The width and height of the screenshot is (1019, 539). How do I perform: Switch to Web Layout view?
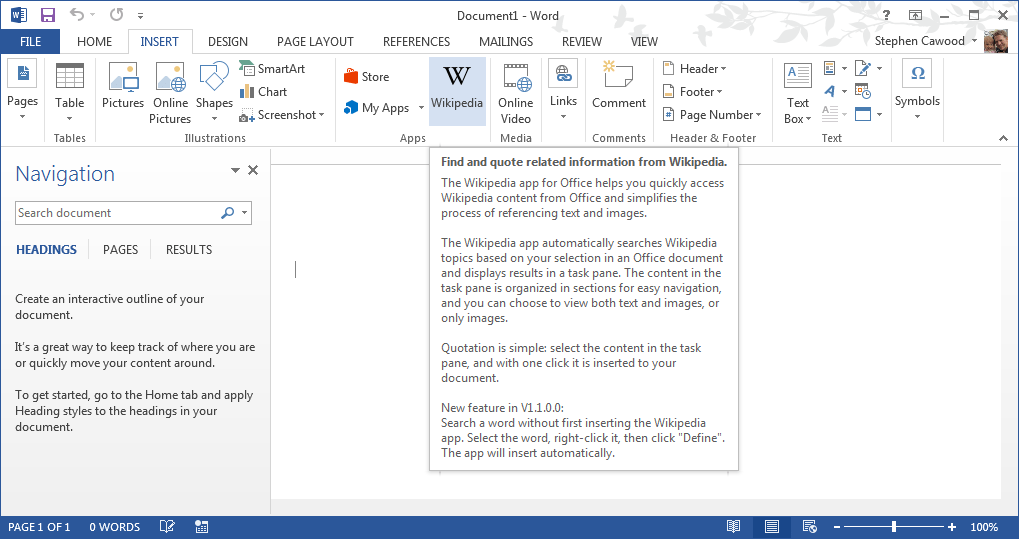tap(809, 527)
